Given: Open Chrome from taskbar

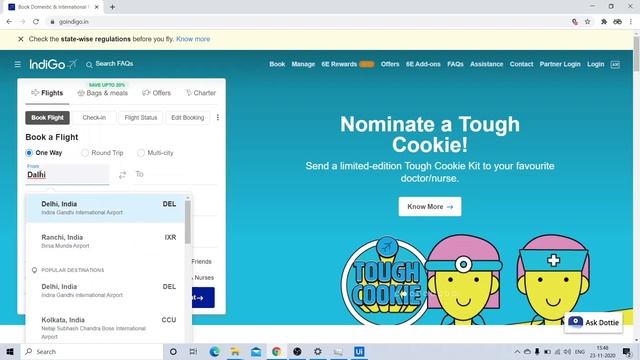Looking at the screenshot, I should pyautogui.click(x=277, y=351).
